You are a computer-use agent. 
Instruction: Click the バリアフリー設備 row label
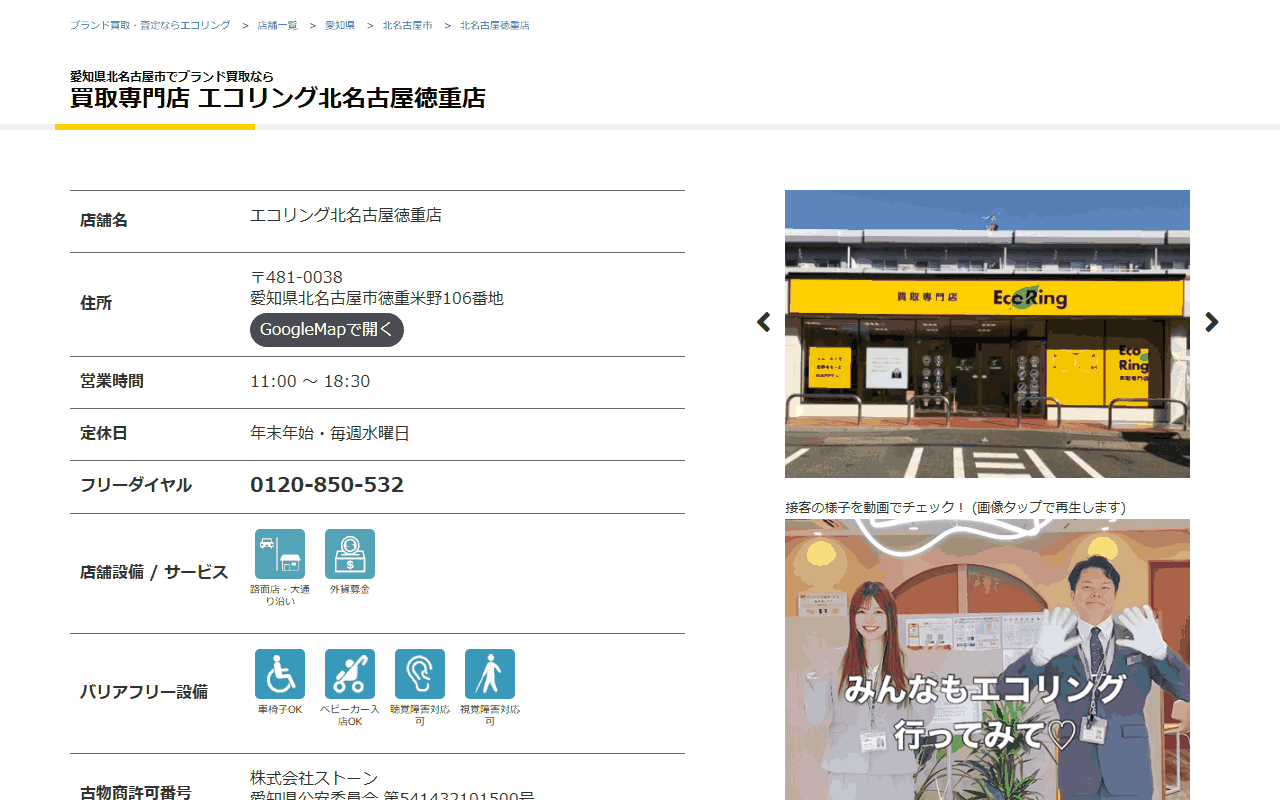click(x=144, y=692)
